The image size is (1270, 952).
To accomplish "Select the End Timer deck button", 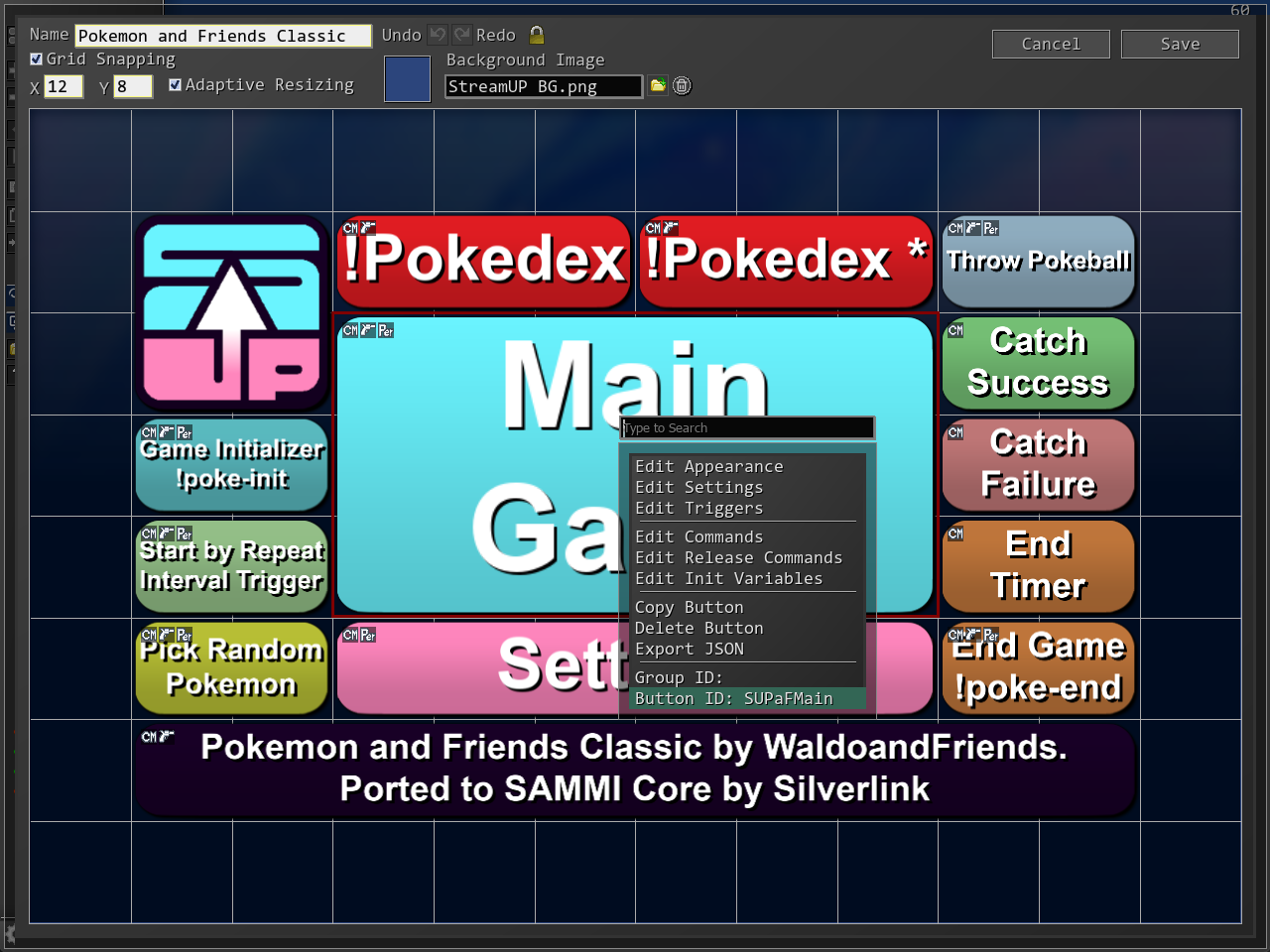I will [x=1038, y=566].
